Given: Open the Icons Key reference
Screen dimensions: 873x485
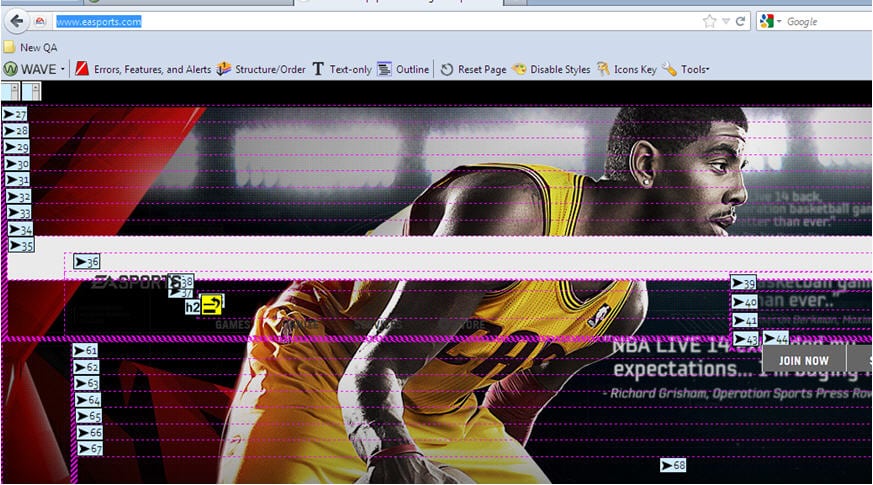Looking at the screenshot, I should pos(627,69).
